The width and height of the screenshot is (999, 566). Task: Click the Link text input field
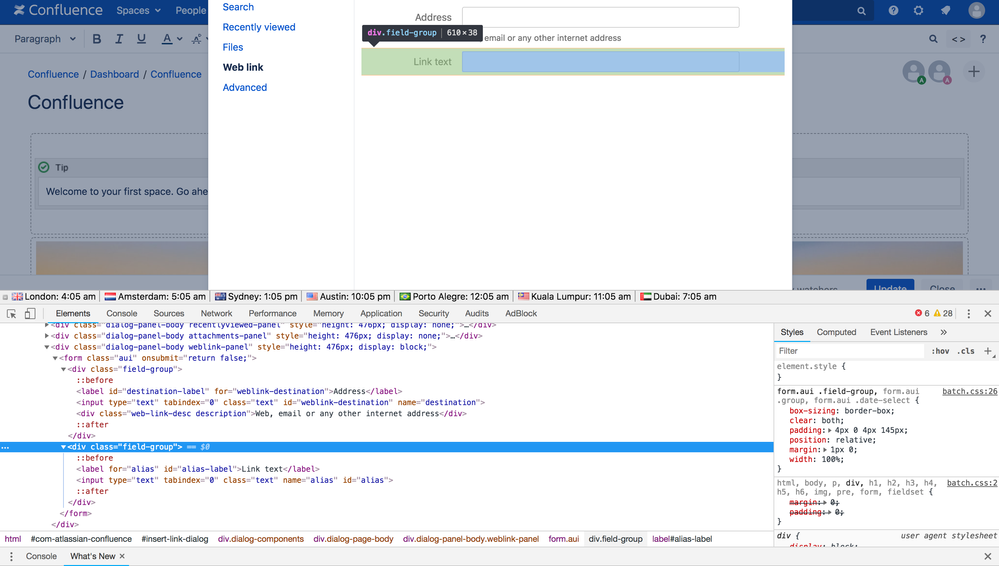(x=600, y=62)
